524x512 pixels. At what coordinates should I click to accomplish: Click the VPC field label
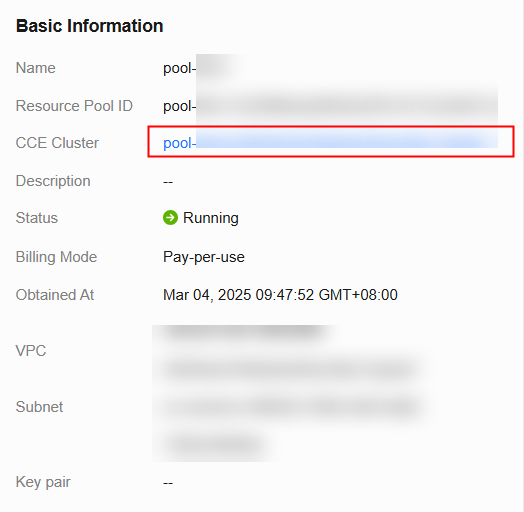(31, 351)
